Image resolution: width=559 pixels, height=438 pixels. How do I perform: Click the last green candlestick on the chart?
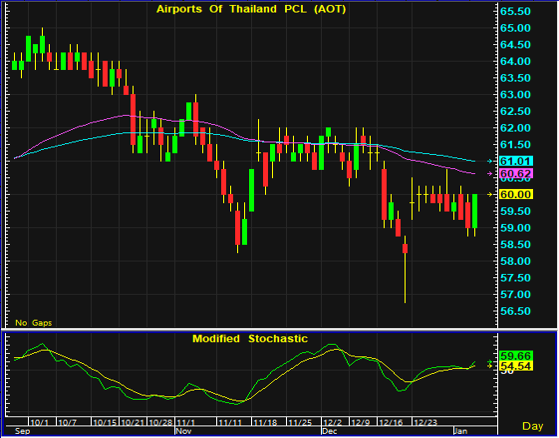click(x=475, y=211)
